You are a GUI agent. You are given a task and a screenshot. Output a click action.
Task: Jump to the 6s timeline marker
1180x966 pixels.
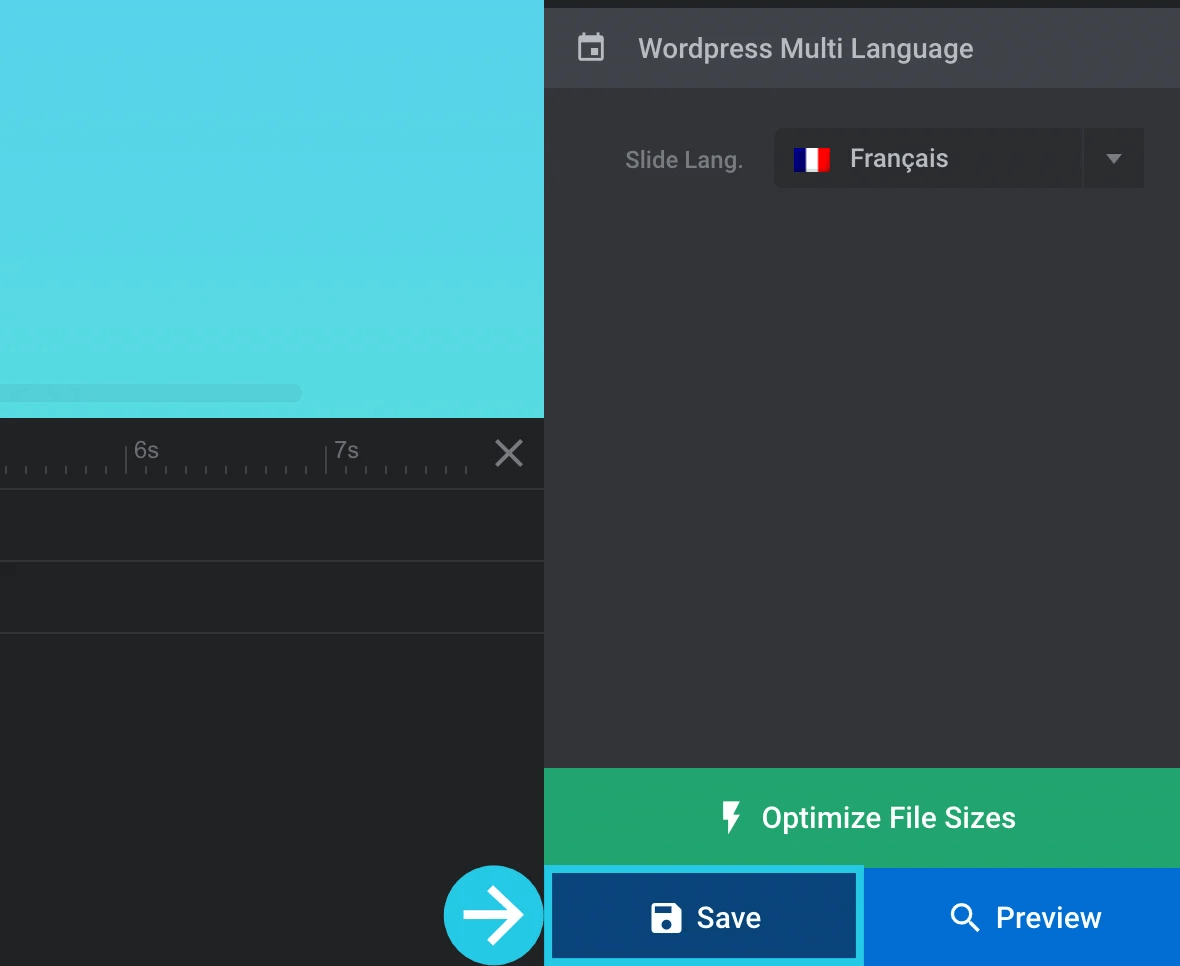point(145,451)
